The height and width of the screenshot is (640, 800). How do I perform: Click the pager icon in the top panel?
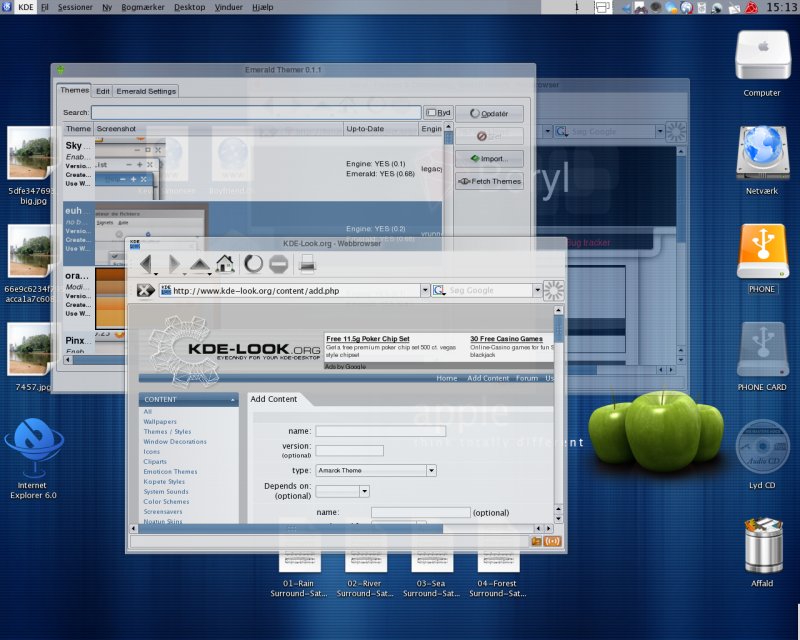point(603,7)
